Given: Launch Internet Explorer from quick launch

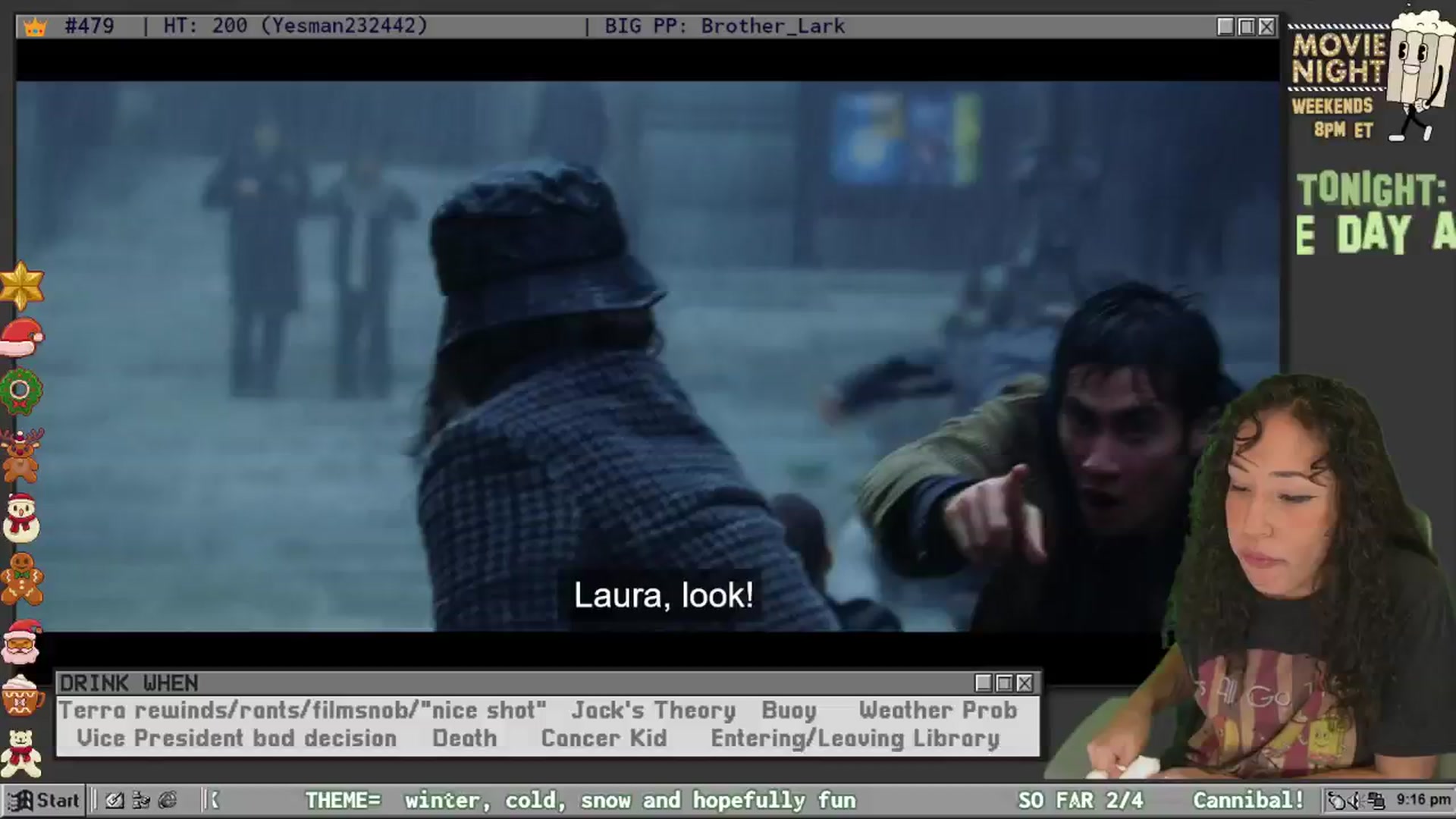Looking at the screenshot, I should [168, 800].
